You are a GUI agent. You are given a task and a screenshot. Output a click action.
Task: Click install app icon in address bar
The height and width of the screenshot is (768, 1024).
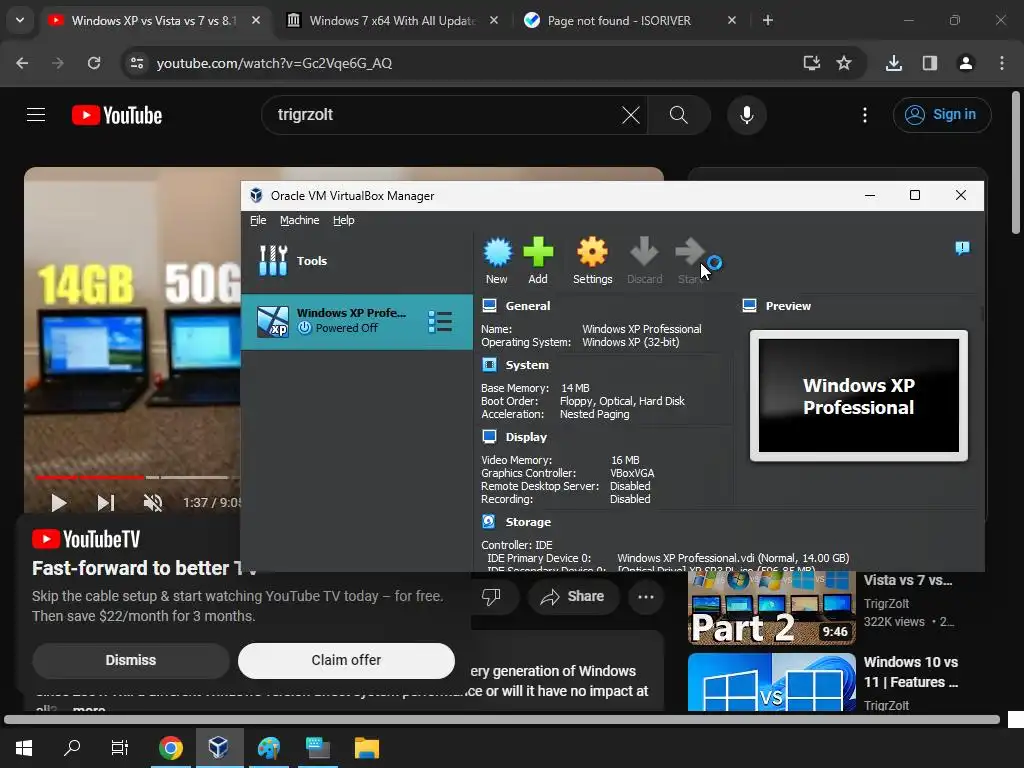[812, 63]
